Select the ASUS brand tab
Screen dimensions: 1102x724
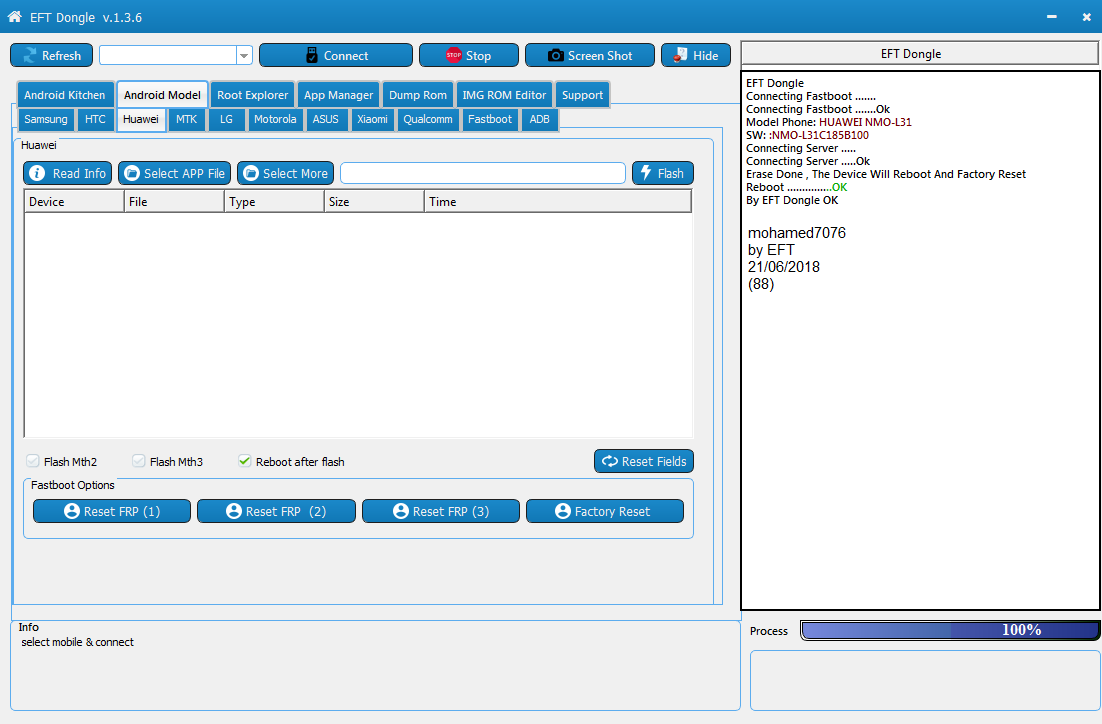(x=325, y=119)
